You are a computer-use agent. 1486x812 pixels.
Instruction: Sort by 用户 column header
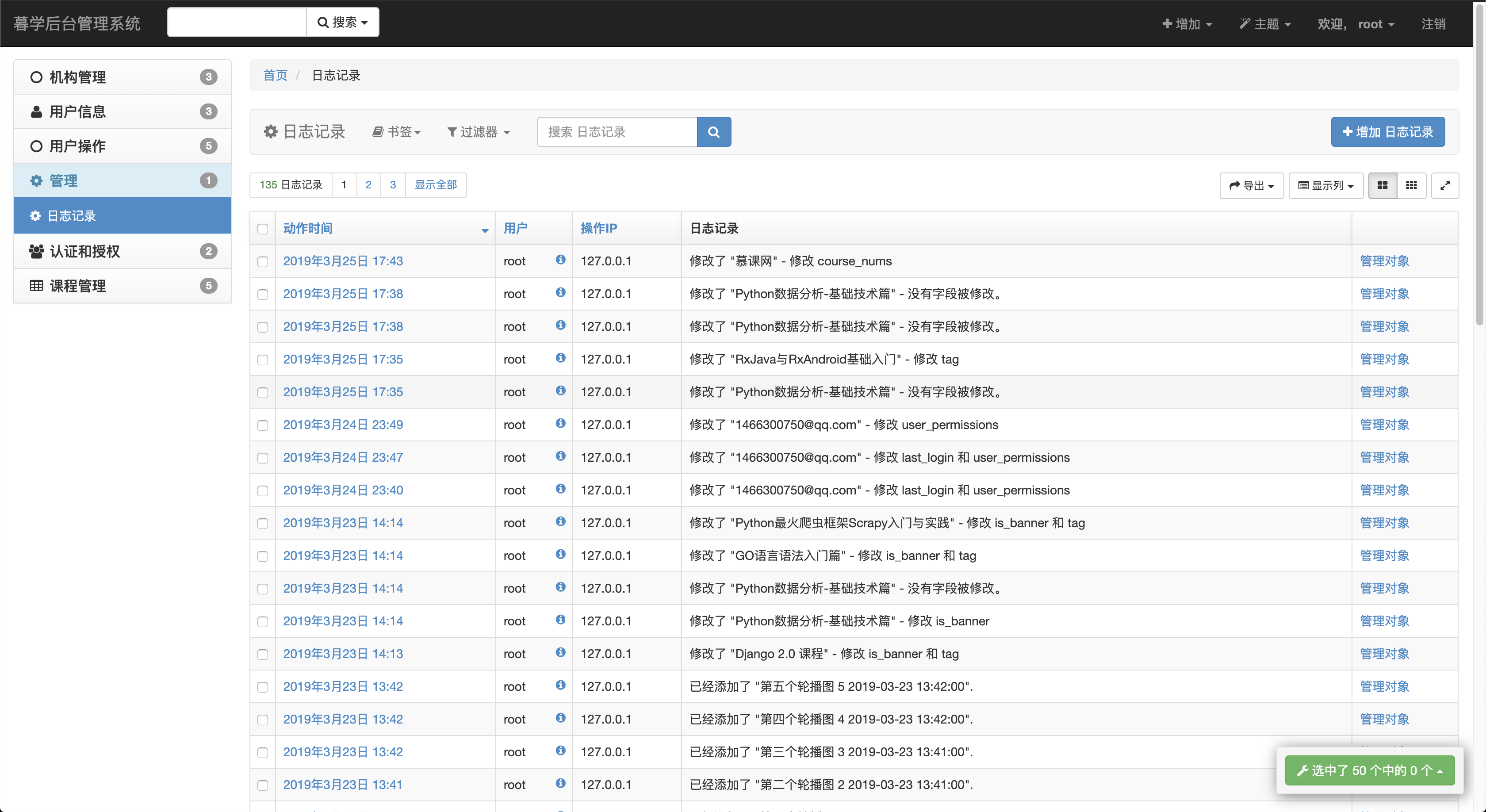(515, 228)
